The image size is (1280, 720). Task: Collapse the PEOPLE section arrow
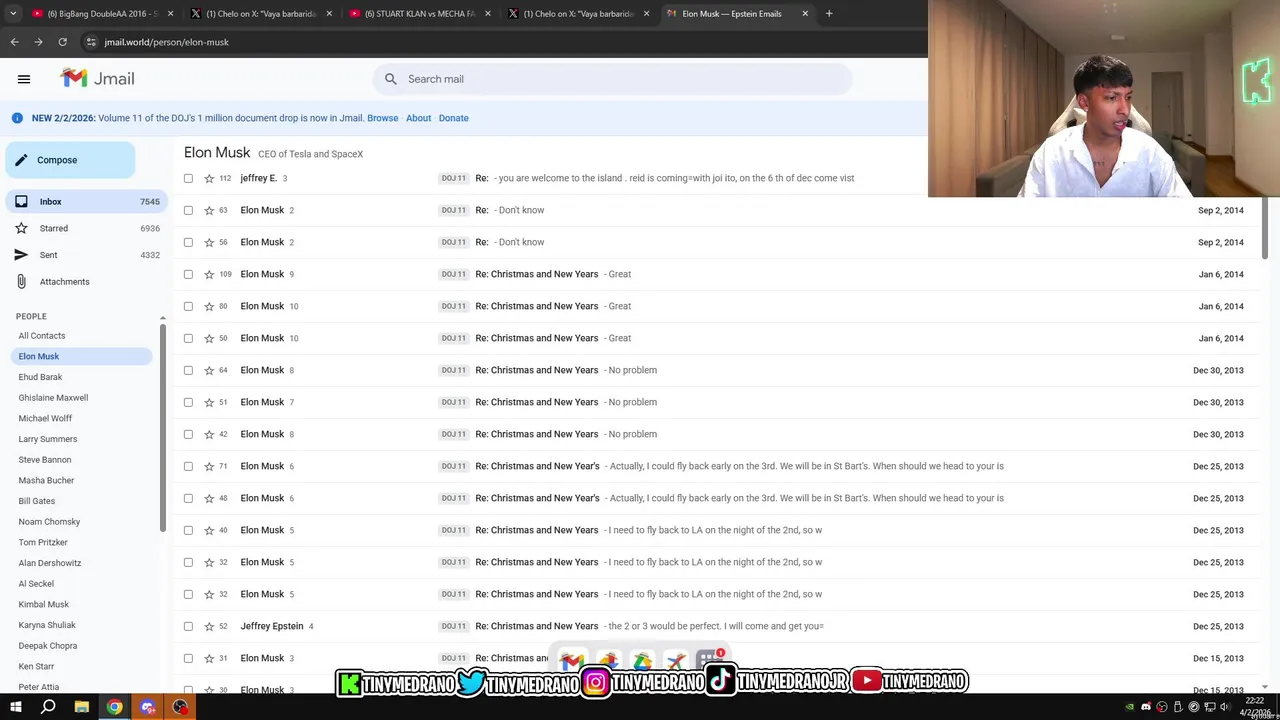click(x=162, y=317)
